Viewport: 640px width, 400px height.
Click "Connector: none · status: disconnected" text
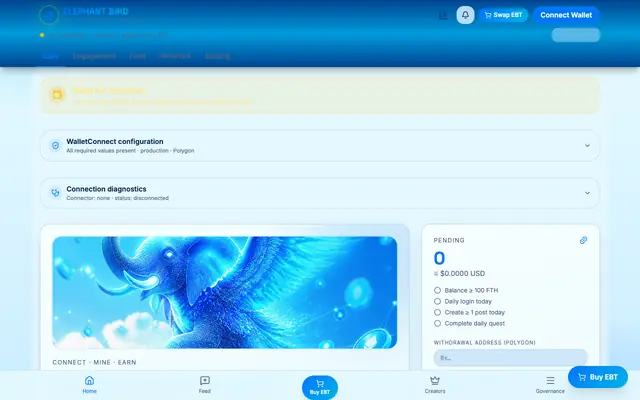click(x=118, y=198)
